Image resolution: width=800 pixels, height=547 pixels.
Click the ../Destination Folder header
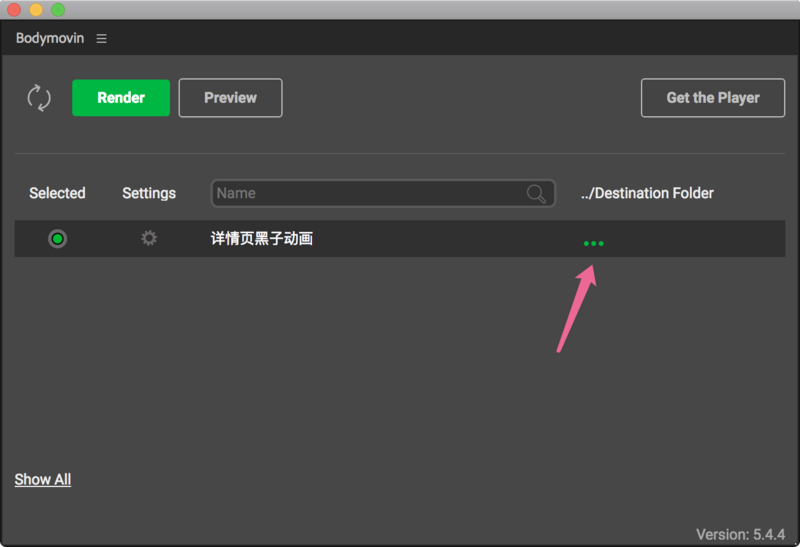647,193
